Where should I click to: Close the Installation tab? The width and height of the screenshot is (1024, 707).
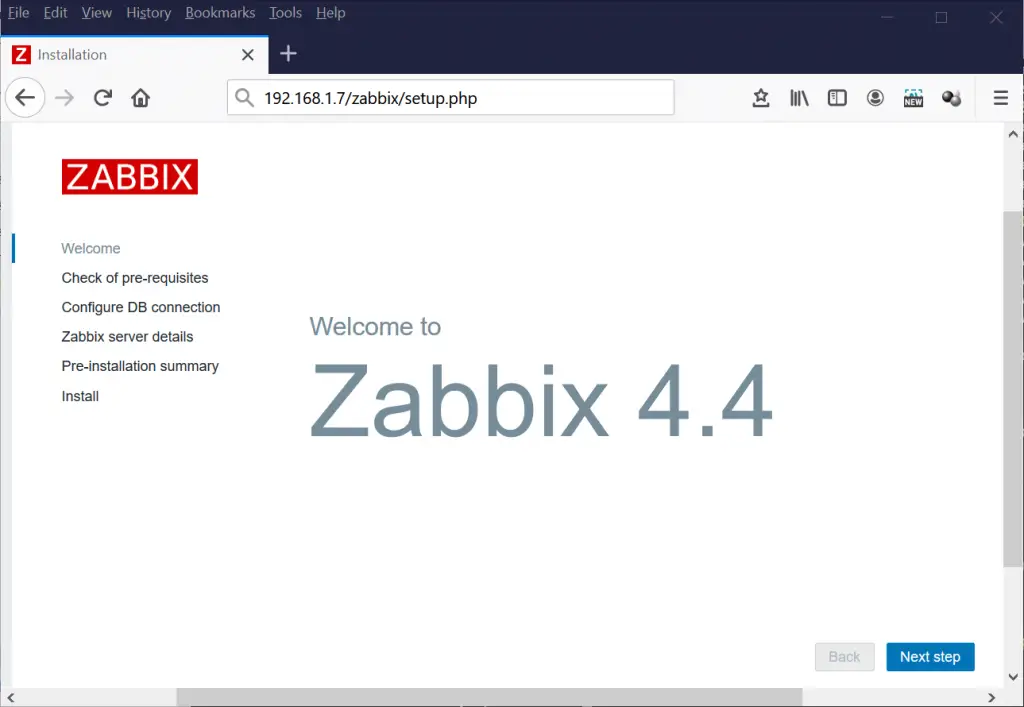pyautogui.click(x=248, y=55)
